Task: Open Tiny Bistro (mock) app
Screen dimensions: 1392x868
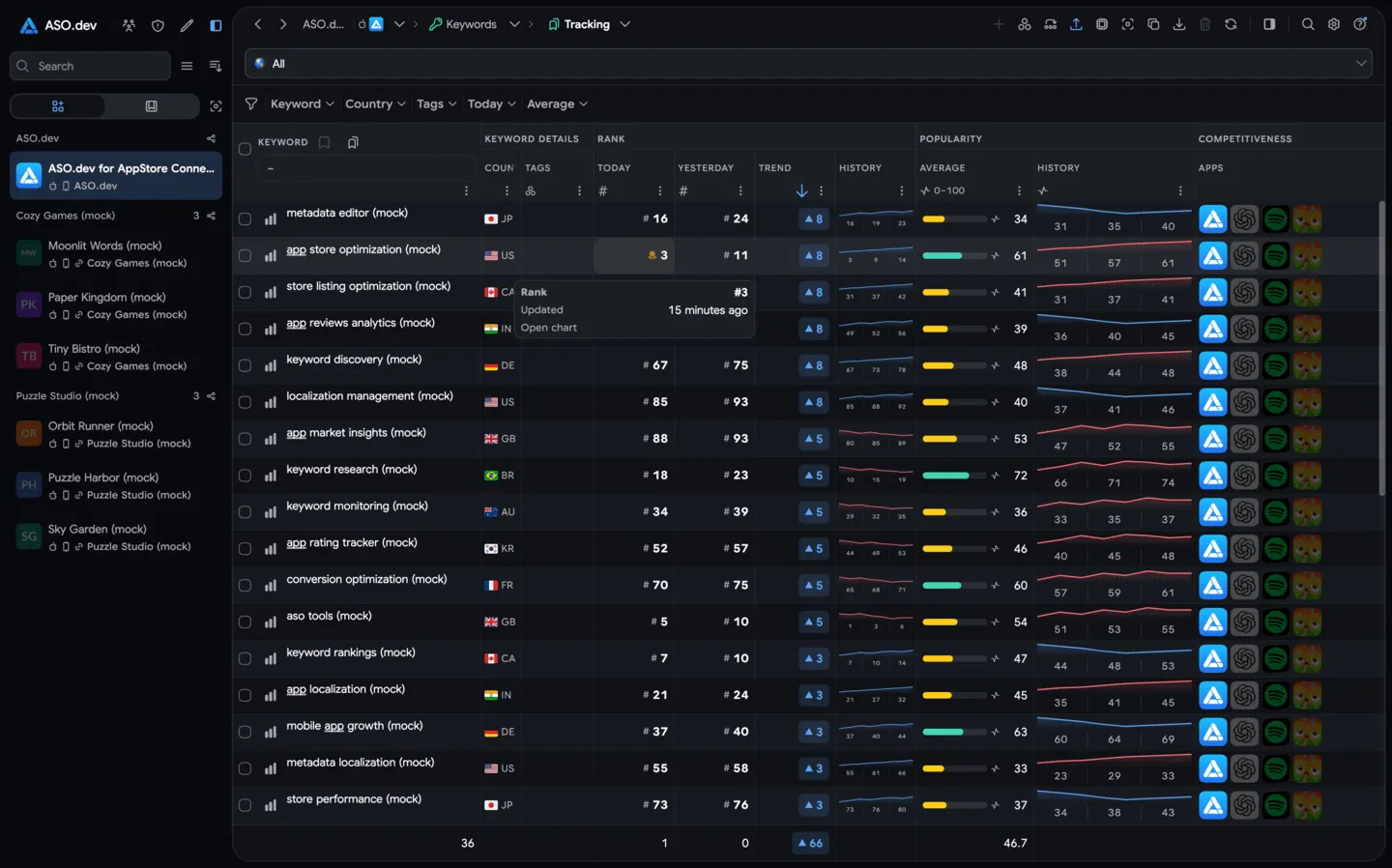Action: click(x=116, y=357)
